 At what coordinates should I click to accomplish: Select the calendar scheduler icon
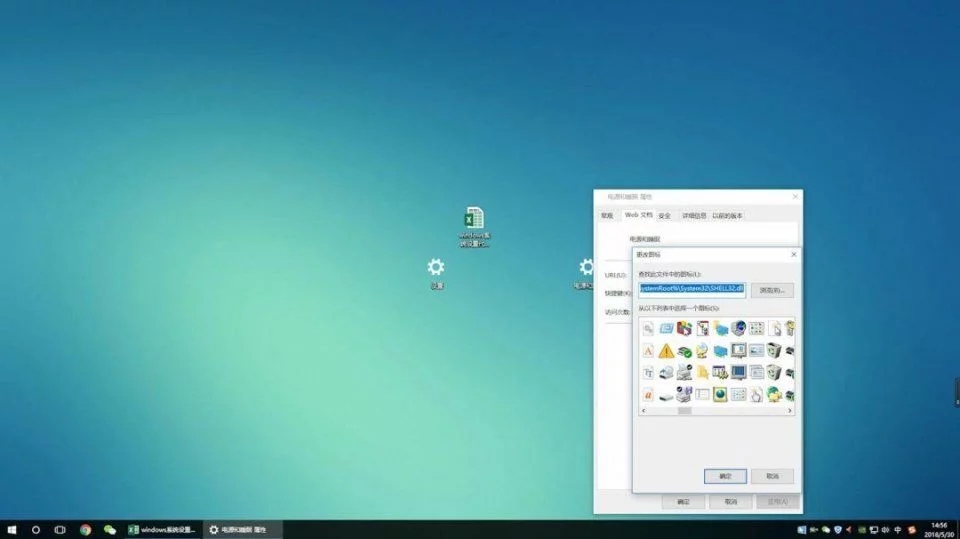click(720, 373)
